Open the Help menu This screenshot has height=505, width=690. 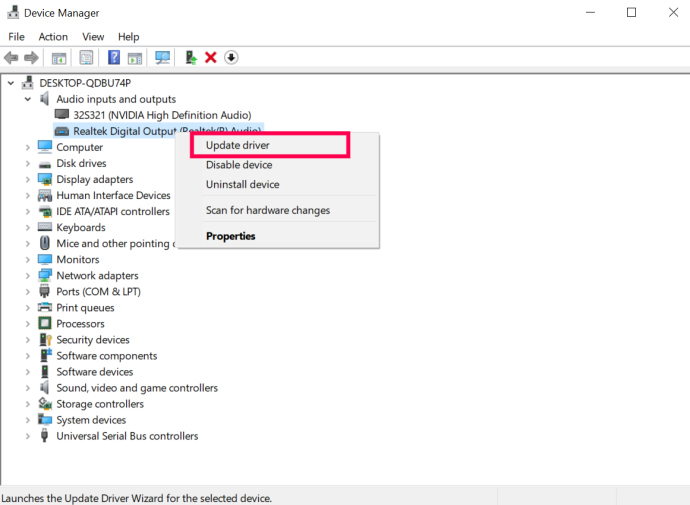coord(128,37)
